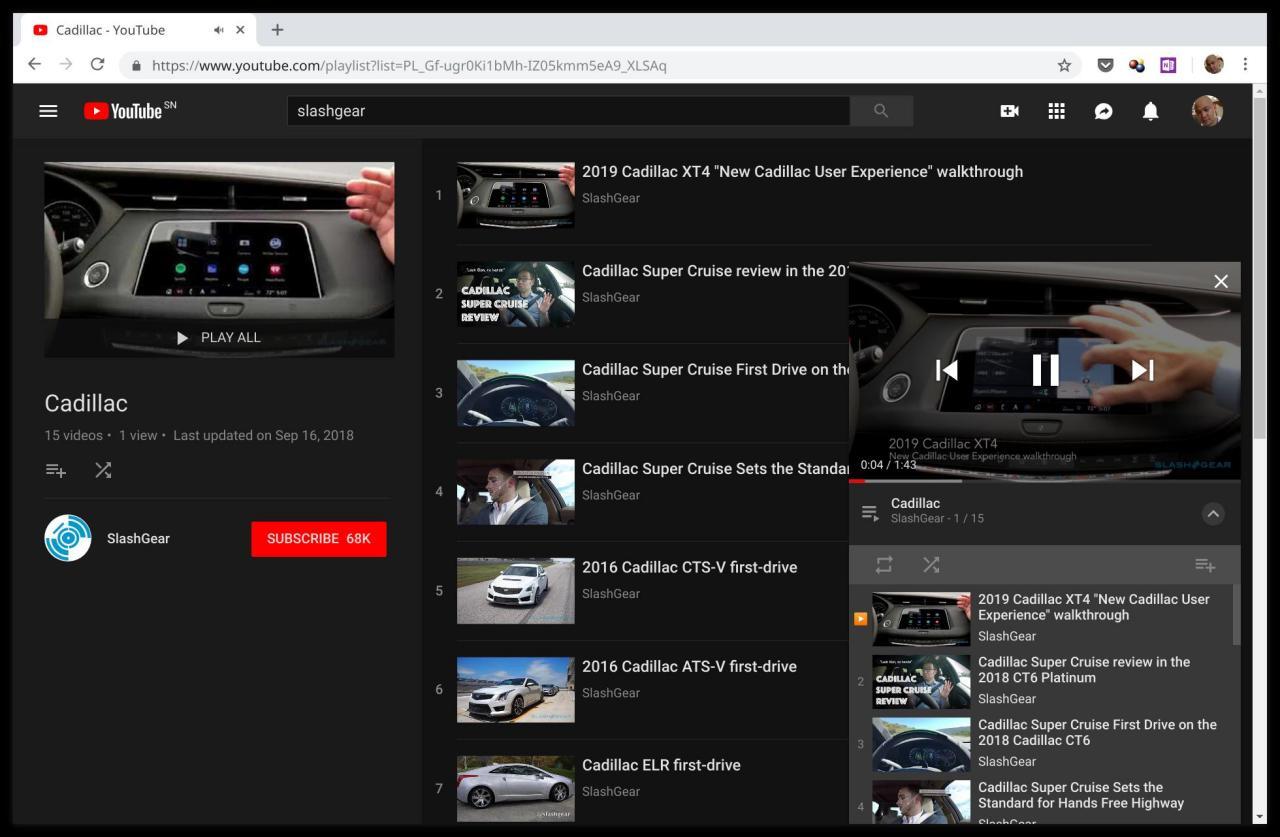Click the miniplayer queue scrollbar
1280x837 pixels.
(1236, 615)
